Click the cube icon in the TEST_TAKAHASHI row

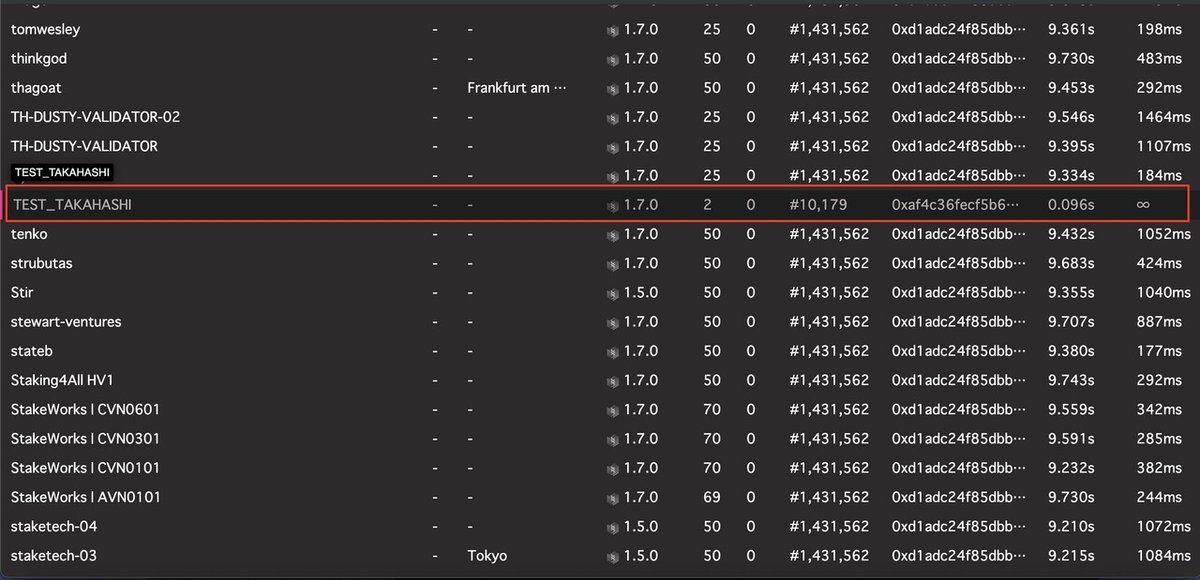click(x=613, y=205)
